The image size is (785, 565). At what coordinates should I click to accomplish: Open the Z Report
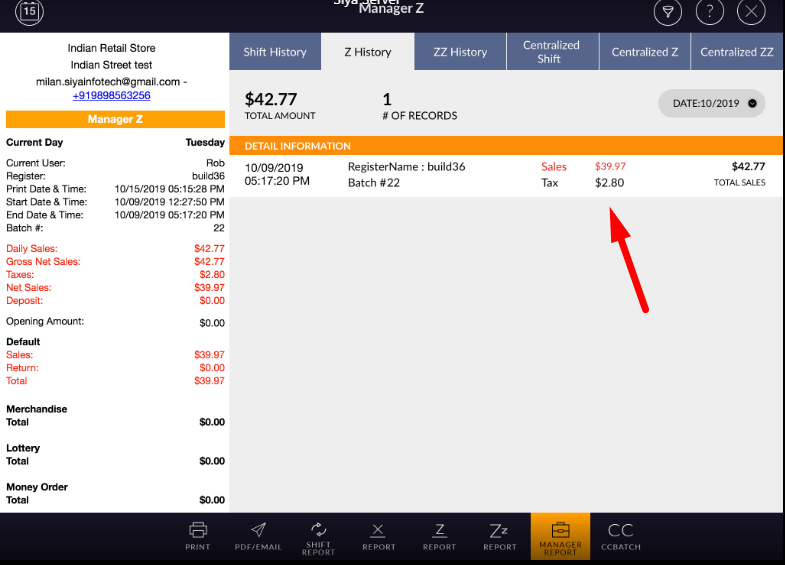click(439, 535)
